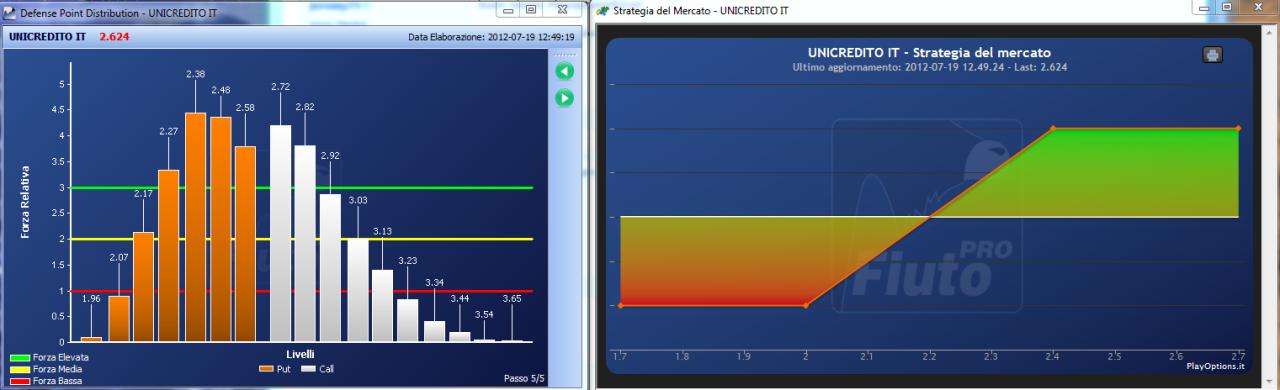Select the tallest Put bar at 2.38
Viewport: 1280px width, 390px height.
coord(196,227)
